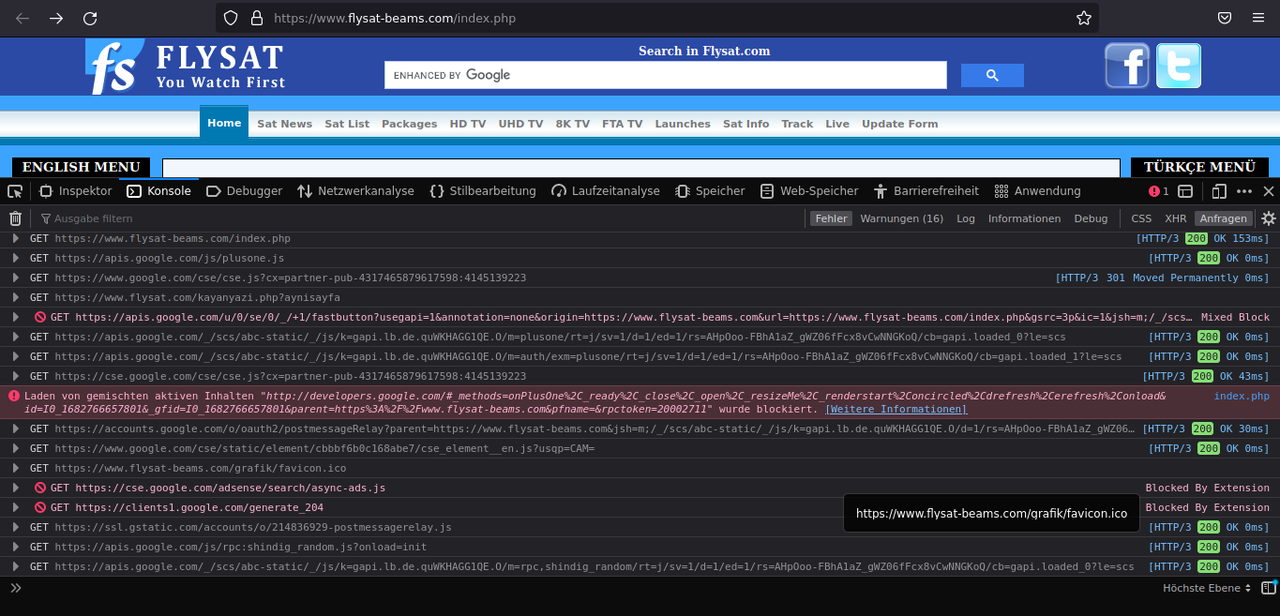Image resolution: width=1280 pixels, height=616 pixels.
Task: Open the Pocket save icon
Action: pyautogui.click(x=1224, y=18)
